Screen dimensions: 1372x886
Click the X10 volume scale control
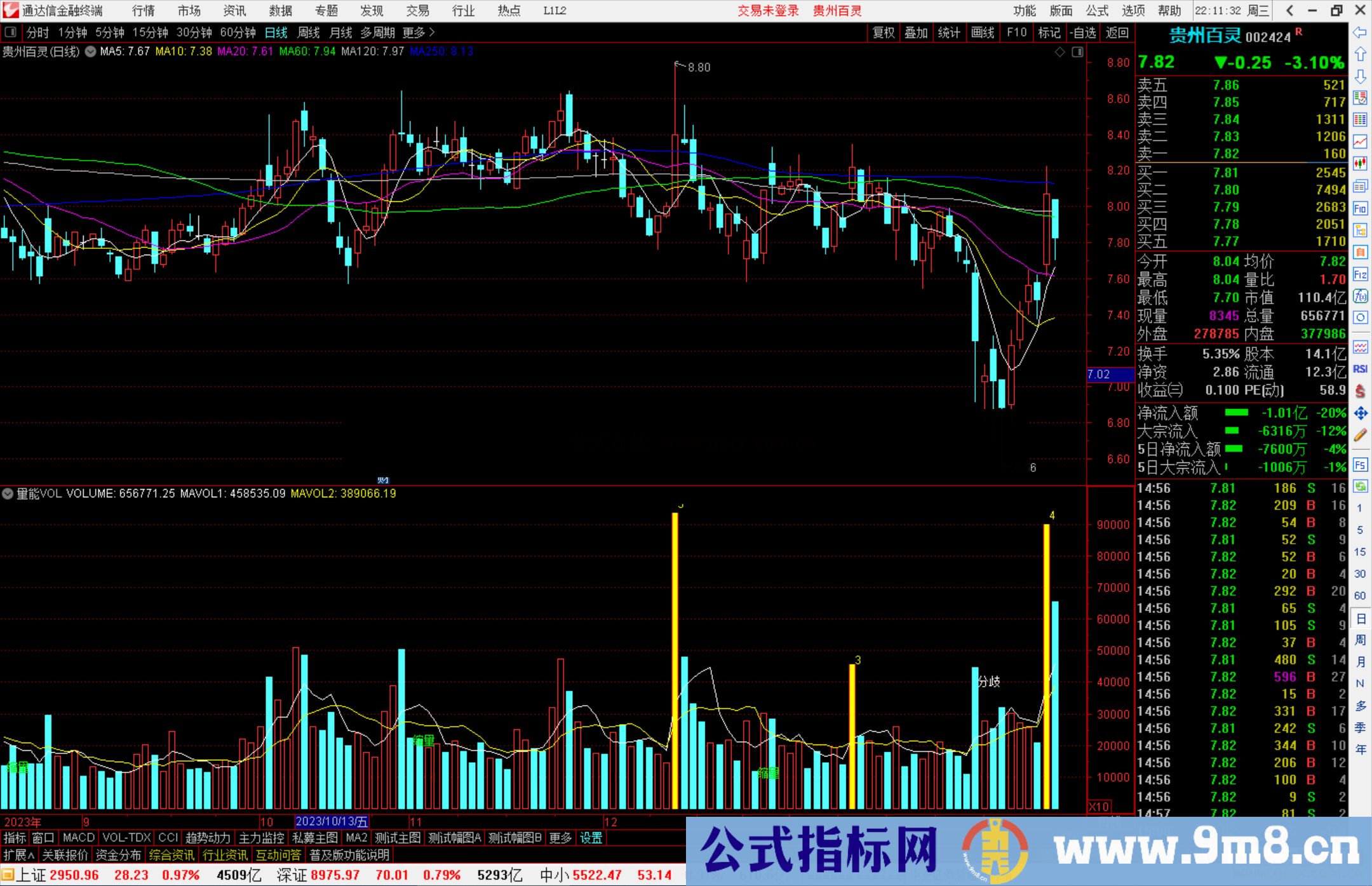[x=1099, y=807]
